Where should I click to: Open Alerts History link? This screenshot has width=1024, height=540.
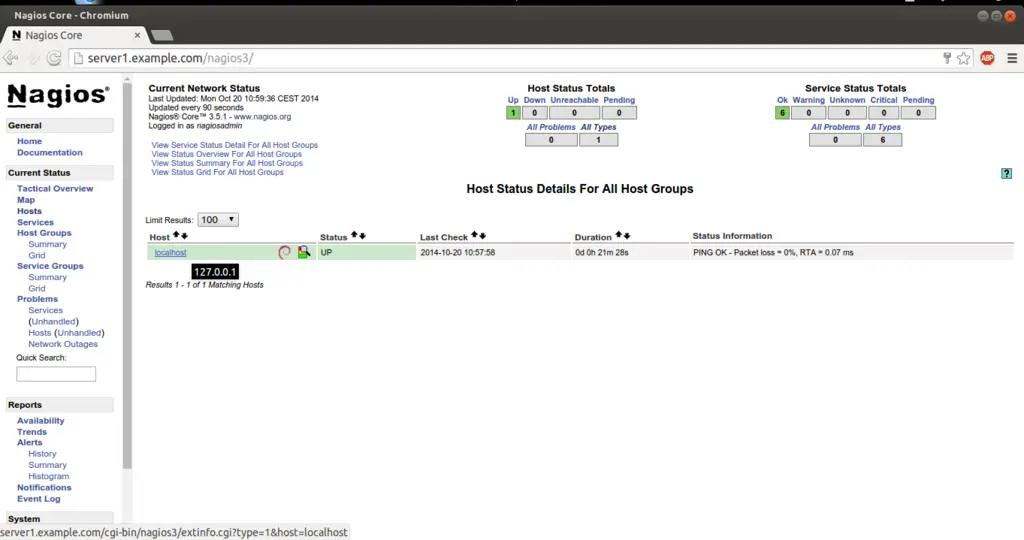coord(42,454)
